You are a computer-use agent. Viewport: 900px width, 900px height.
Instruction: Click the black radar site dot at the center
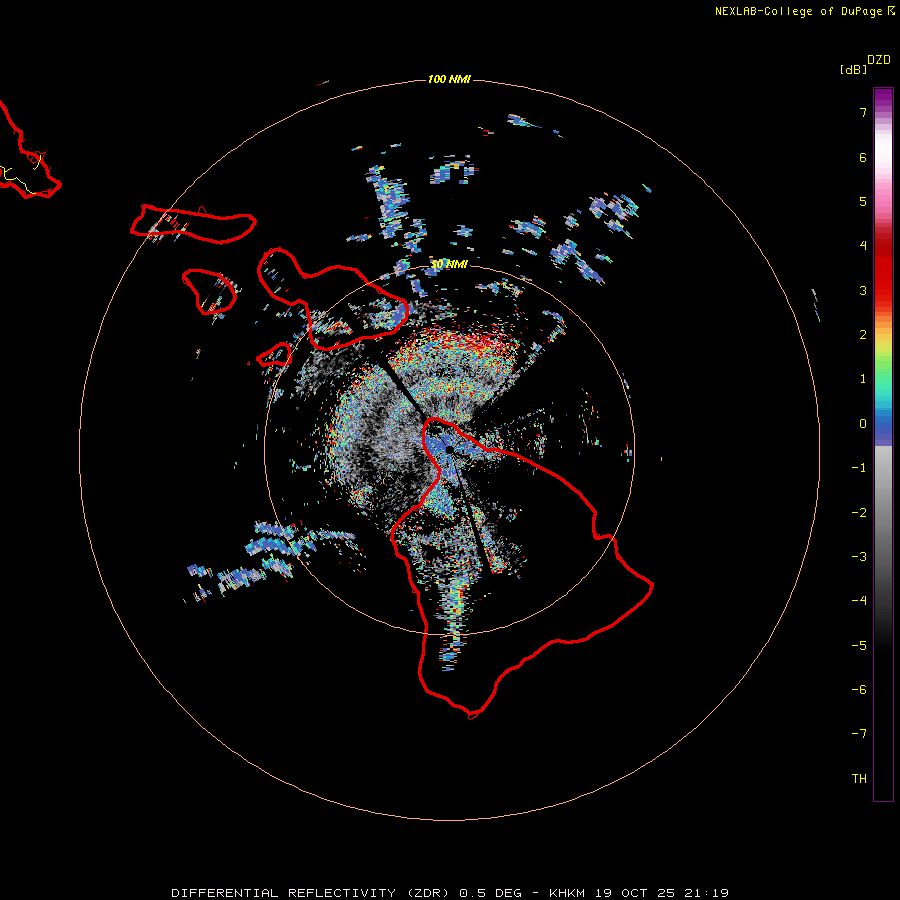tap(449, 450)
